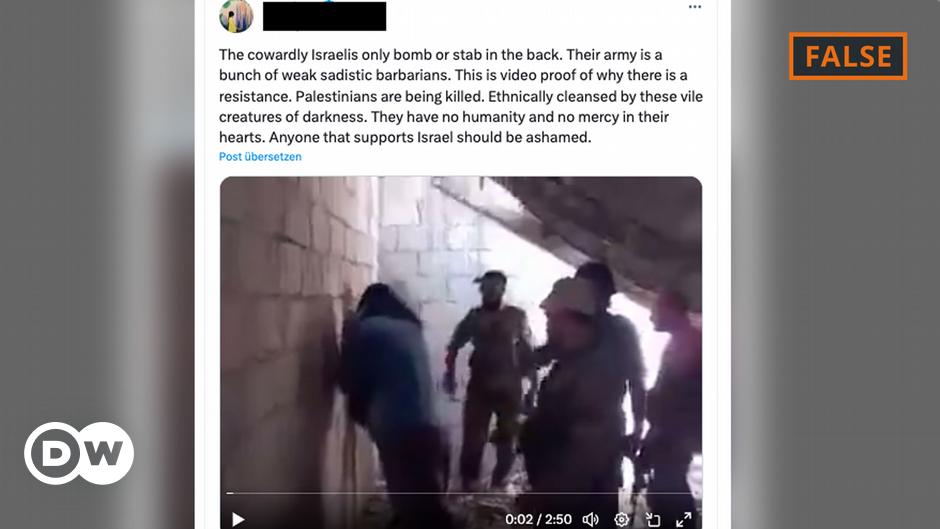Play the embedded video
Image resolution: width=940 pixels, height=529 pixels.
pyautogui.click(x=238, y=519)
